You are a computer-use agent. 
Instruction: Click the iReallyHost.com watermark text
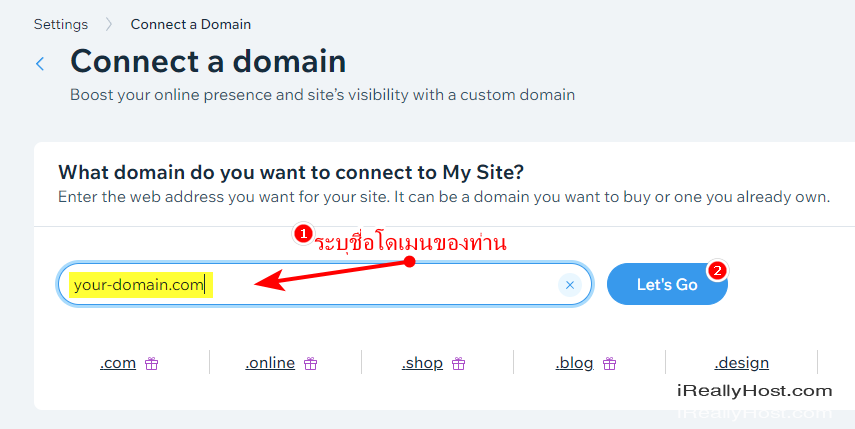[x=755, y=391]
